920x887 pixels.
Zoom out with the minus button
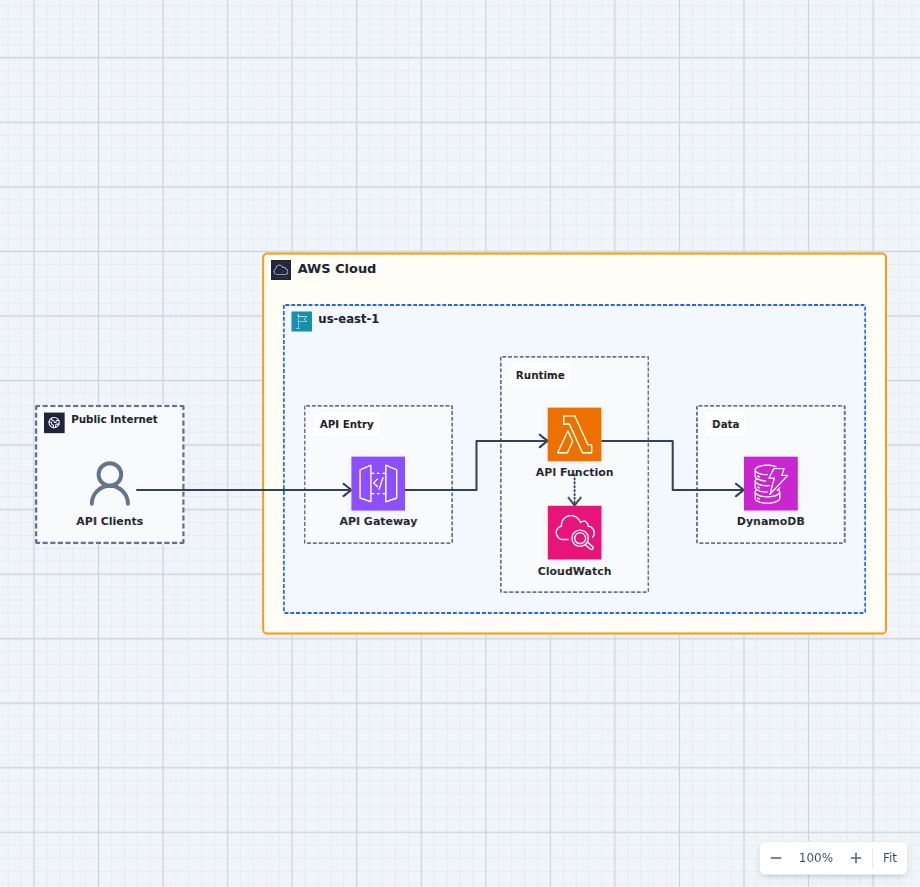(776, 858)
